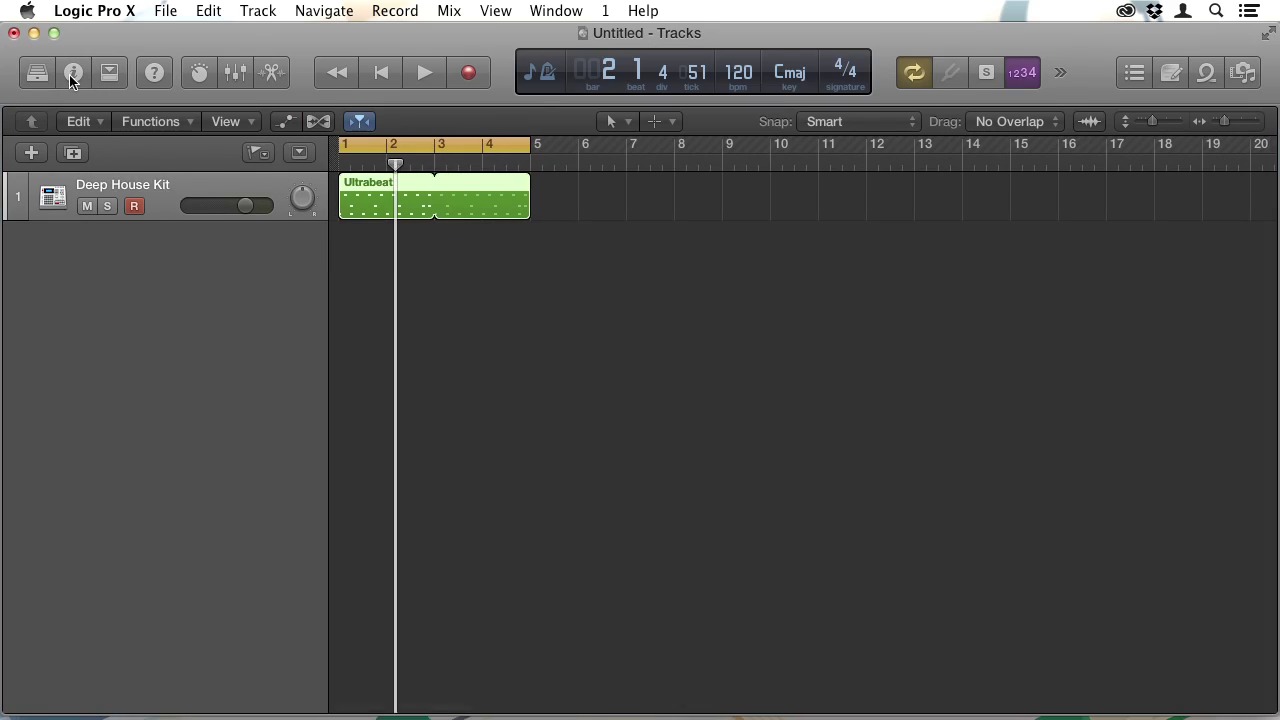Viewport: 1280px width, 720px height.
Task: Open track header components popup button
Action: click(x=298, y=153)
